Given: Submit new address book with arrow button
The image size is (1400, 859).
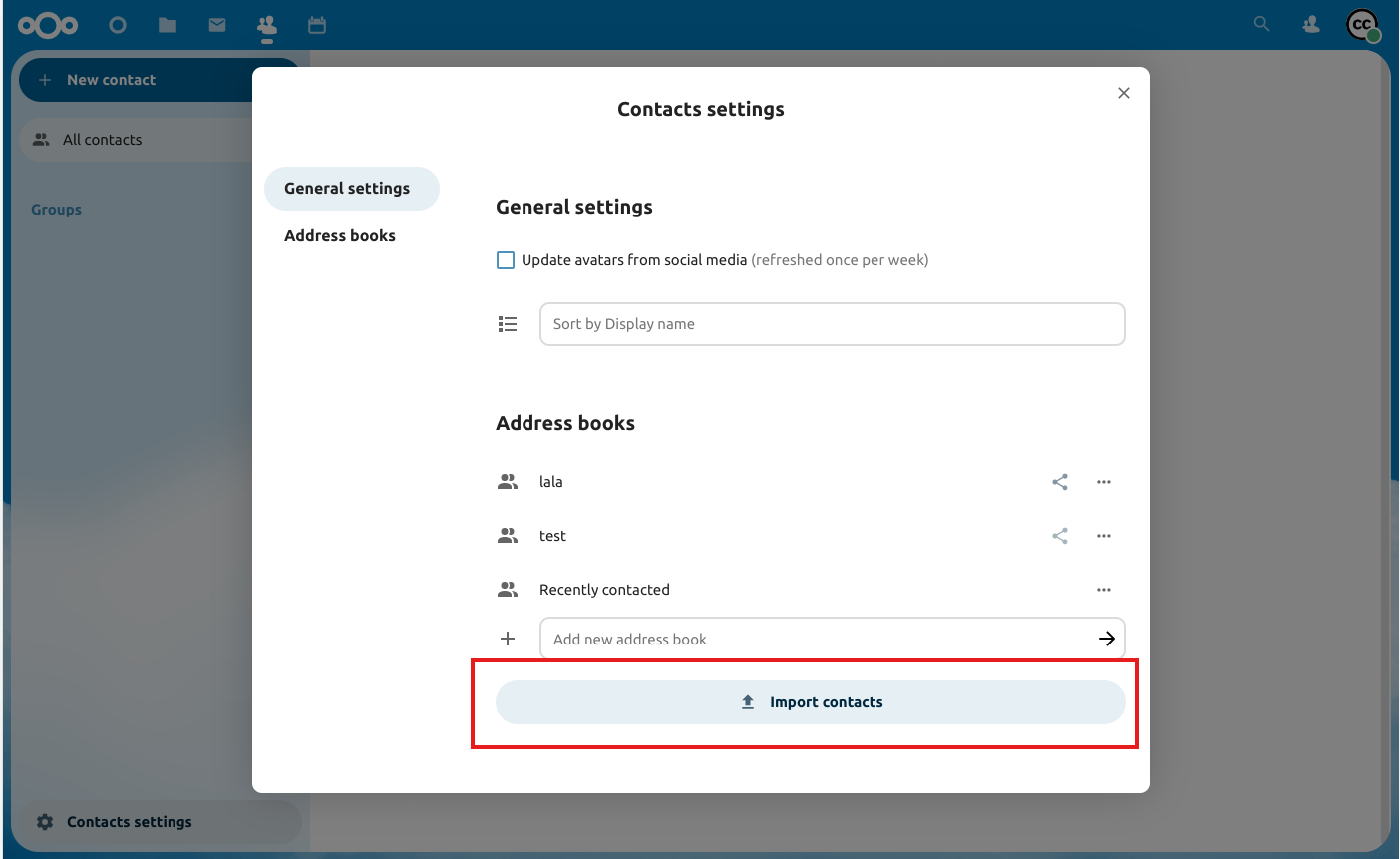Looking at the screenshot, I should [1106, 639].
